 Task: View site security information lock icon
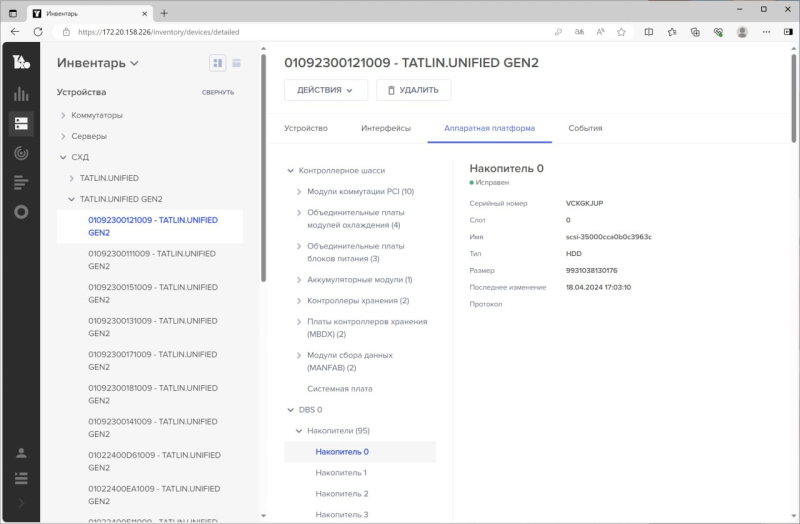point(66,32)
